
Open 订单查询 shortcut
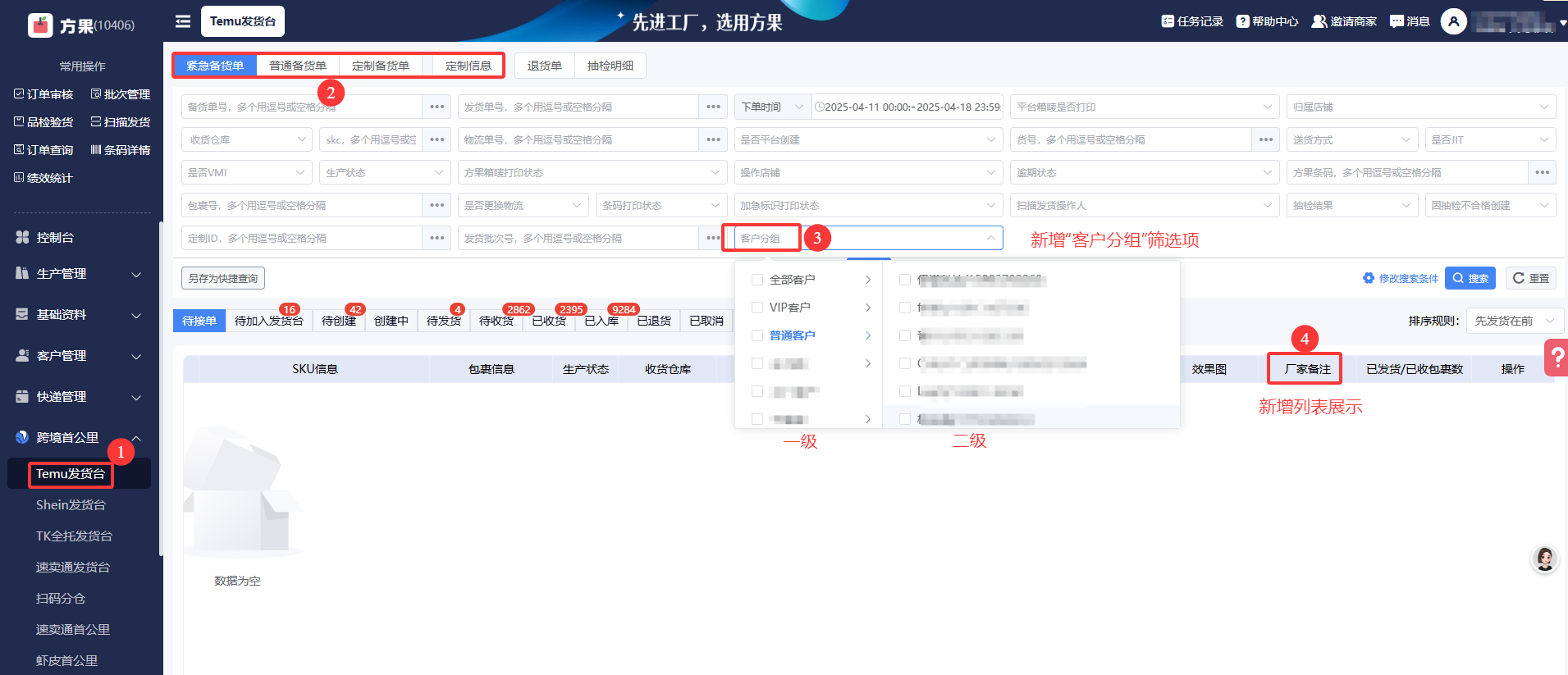click(43, 150)
